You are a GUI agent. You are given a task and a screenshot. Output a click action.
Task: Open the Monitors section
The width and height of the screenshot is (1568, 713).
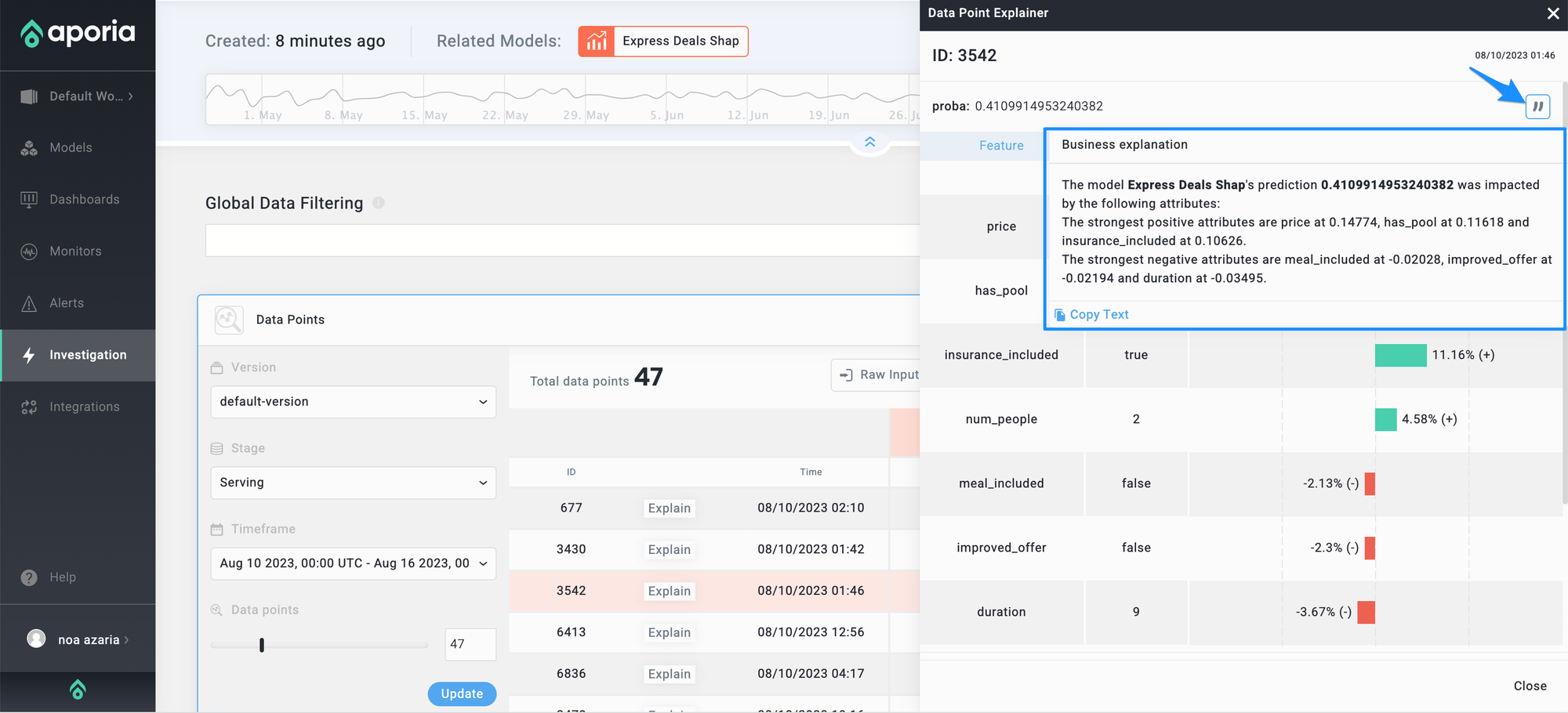(75, 252)
